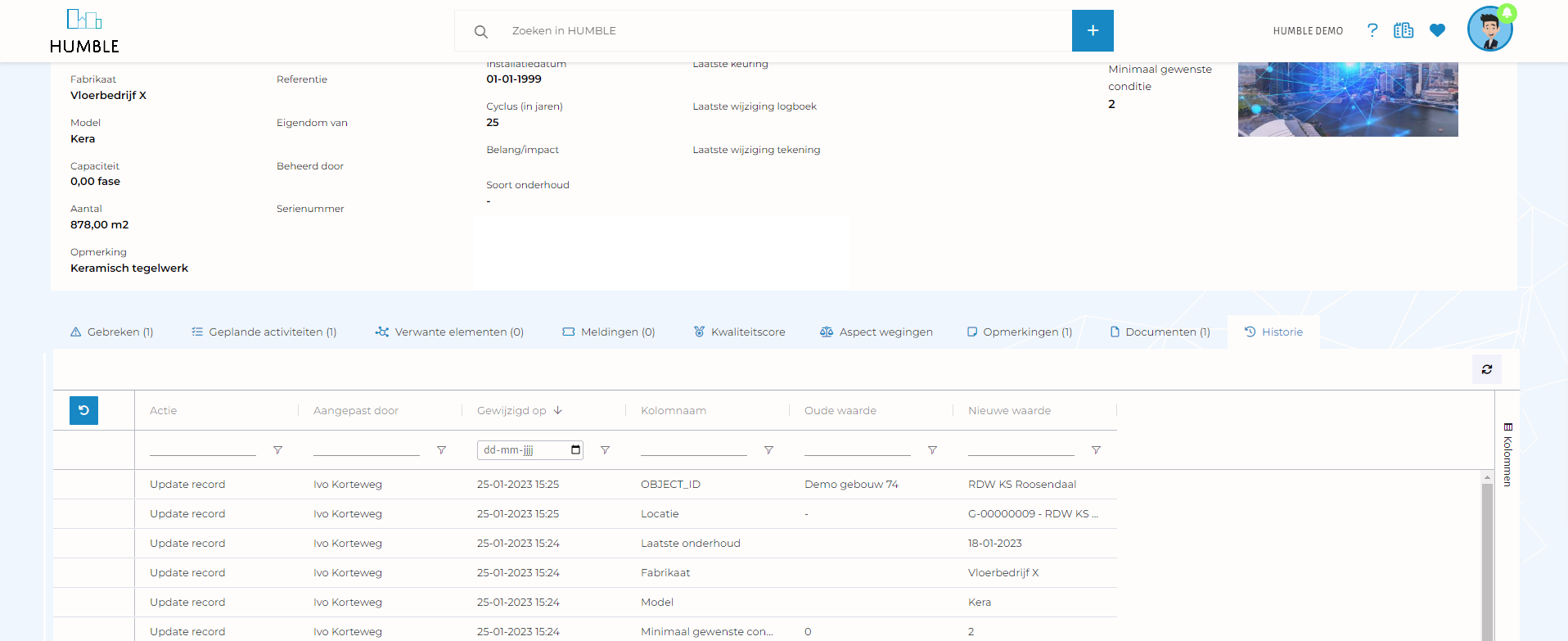Open the buildings overview icon

[x=1404, y=30]
